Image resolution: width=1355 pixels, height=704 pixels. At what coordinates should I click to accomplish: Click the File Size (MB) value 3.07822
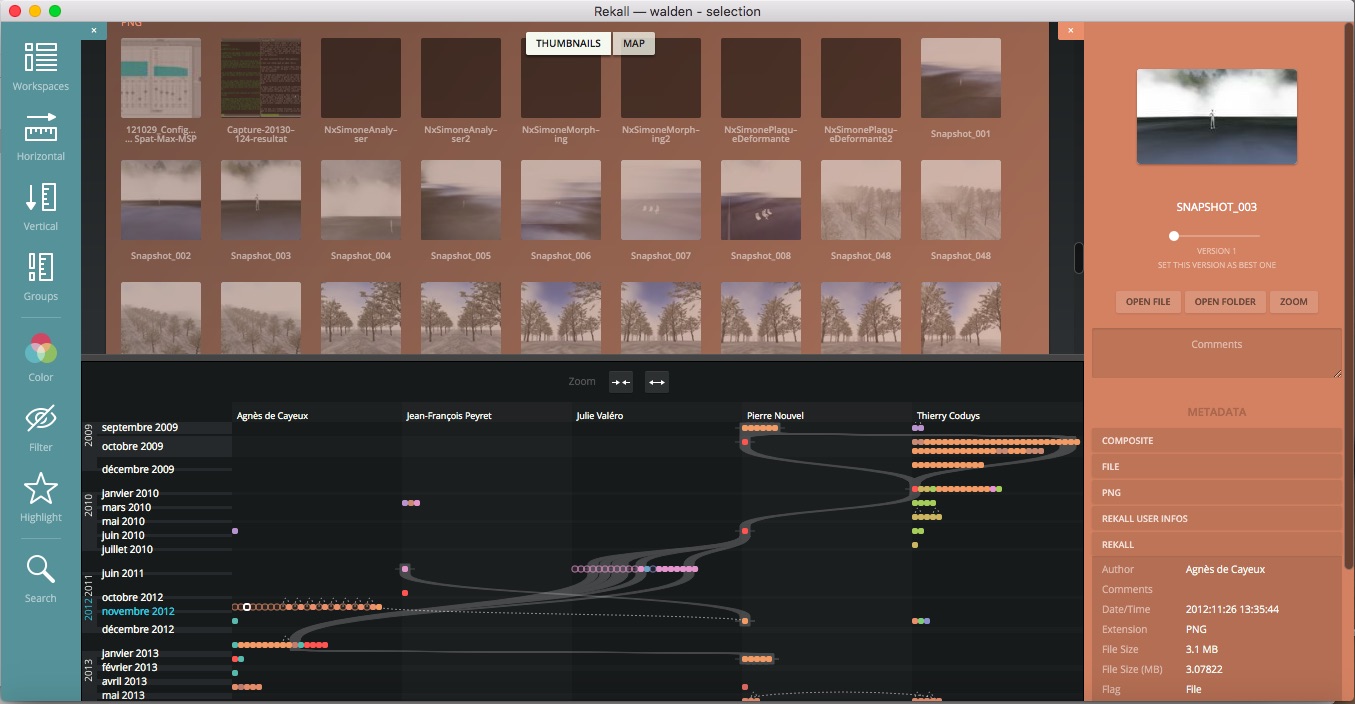click(x=1204, y=669)
